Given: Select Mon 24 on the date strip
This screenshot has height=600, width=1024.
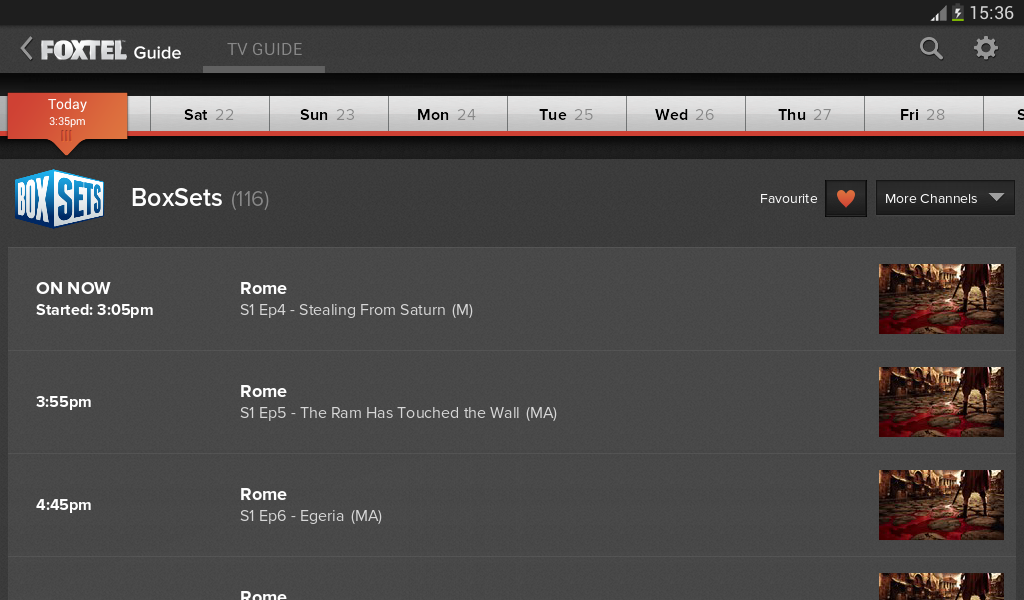Looking at the screenshot, I should [447, 114].
